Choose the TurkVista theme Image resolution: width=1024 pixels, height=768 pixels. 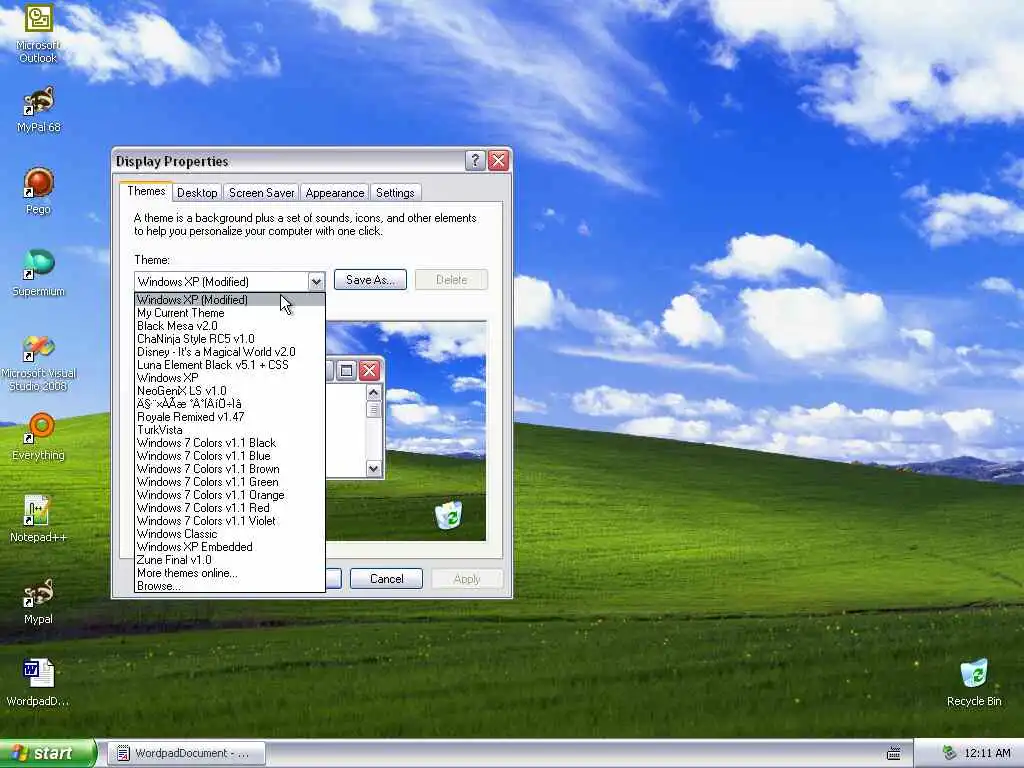229,430
